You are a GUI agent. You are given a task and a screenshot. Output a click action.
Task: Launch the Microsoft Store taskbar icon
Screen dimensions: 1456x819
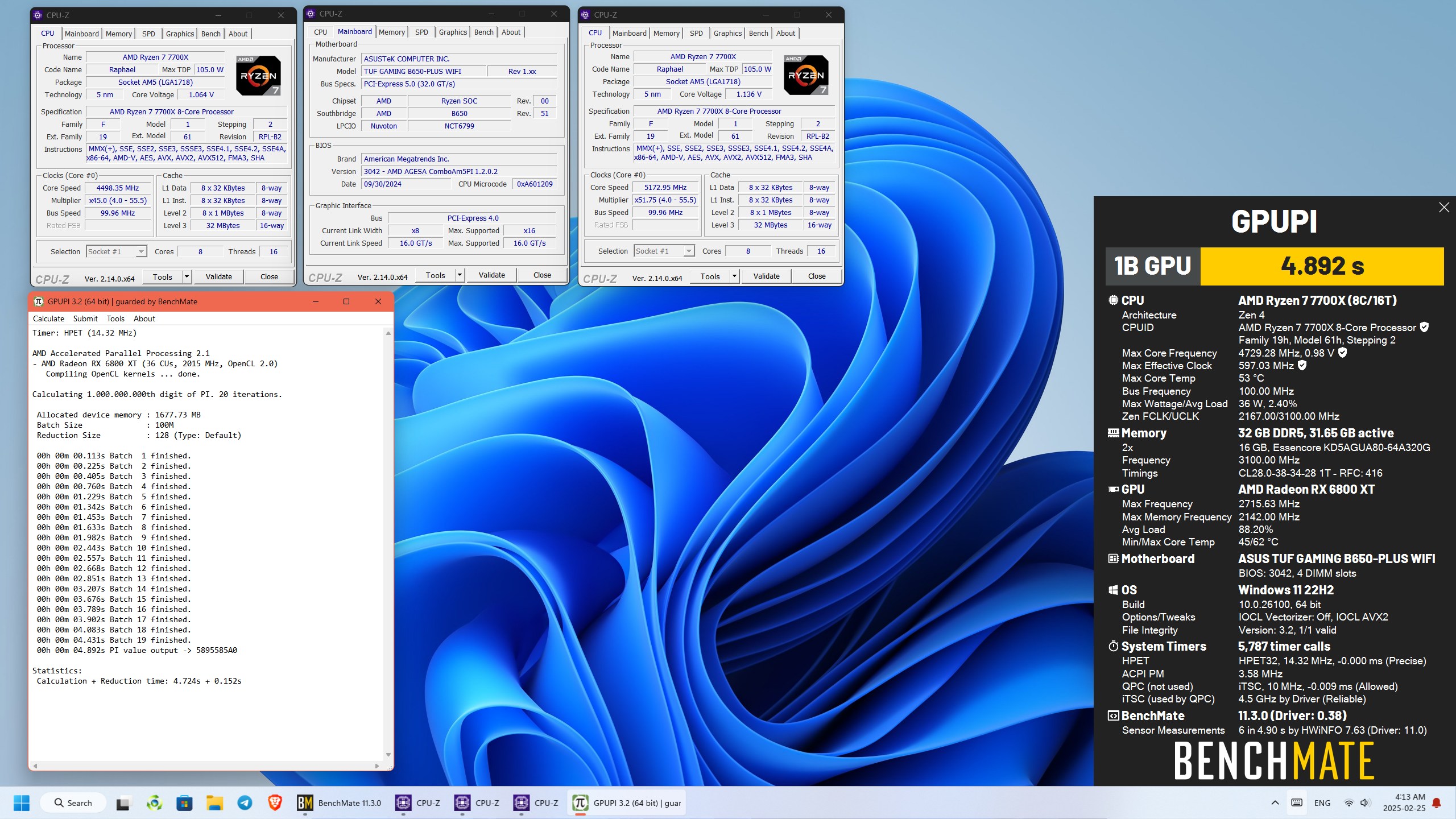point(184,803)
